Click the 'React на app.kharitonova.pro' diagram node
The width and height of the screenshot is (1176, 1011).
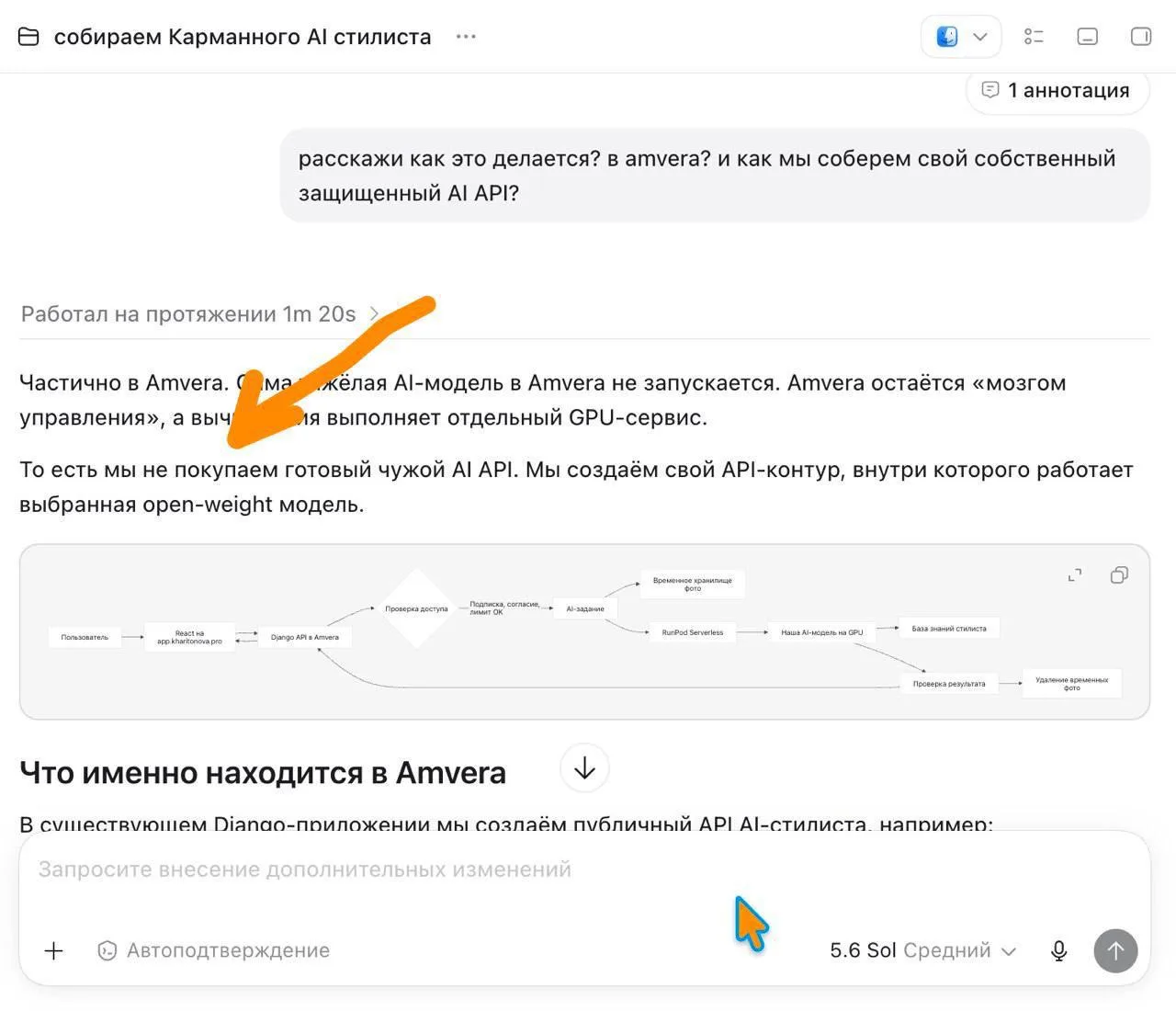coord(189,637)
